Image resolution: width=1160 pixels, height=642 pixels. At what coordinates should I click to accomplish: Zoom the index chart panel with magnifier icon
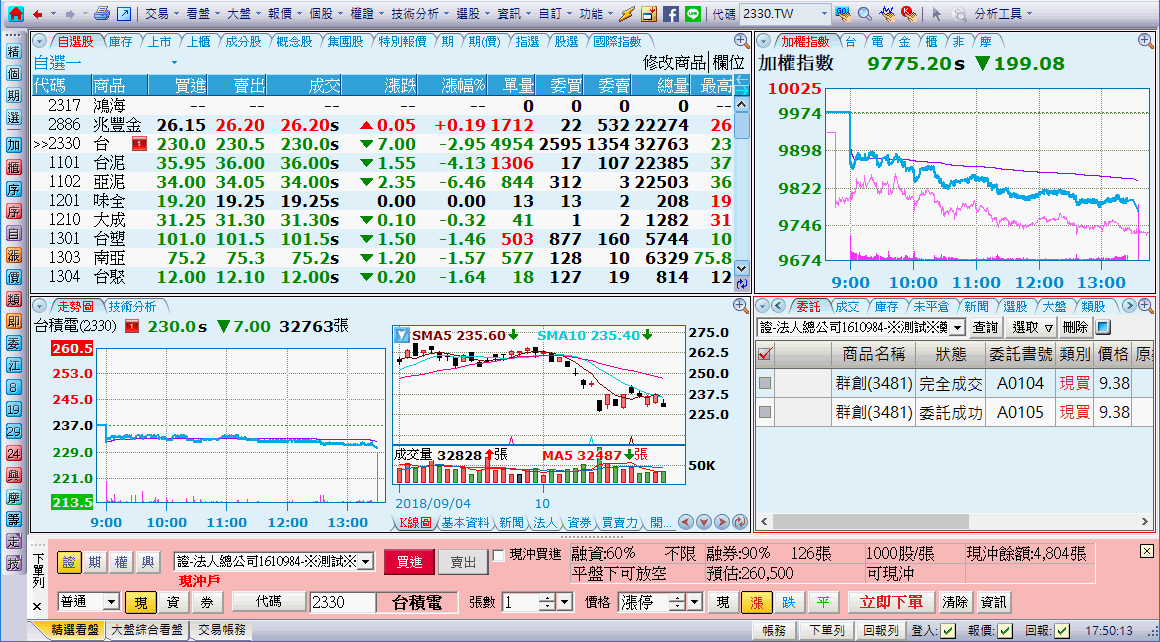[x=1145, y=41]
